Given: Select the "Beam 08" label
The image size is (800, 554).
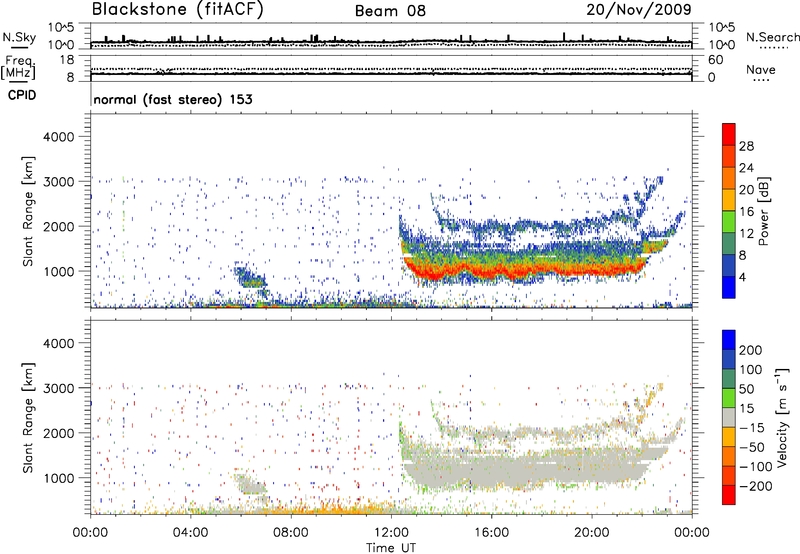Looking at the screenshot, I should click(x=390, y=11).
